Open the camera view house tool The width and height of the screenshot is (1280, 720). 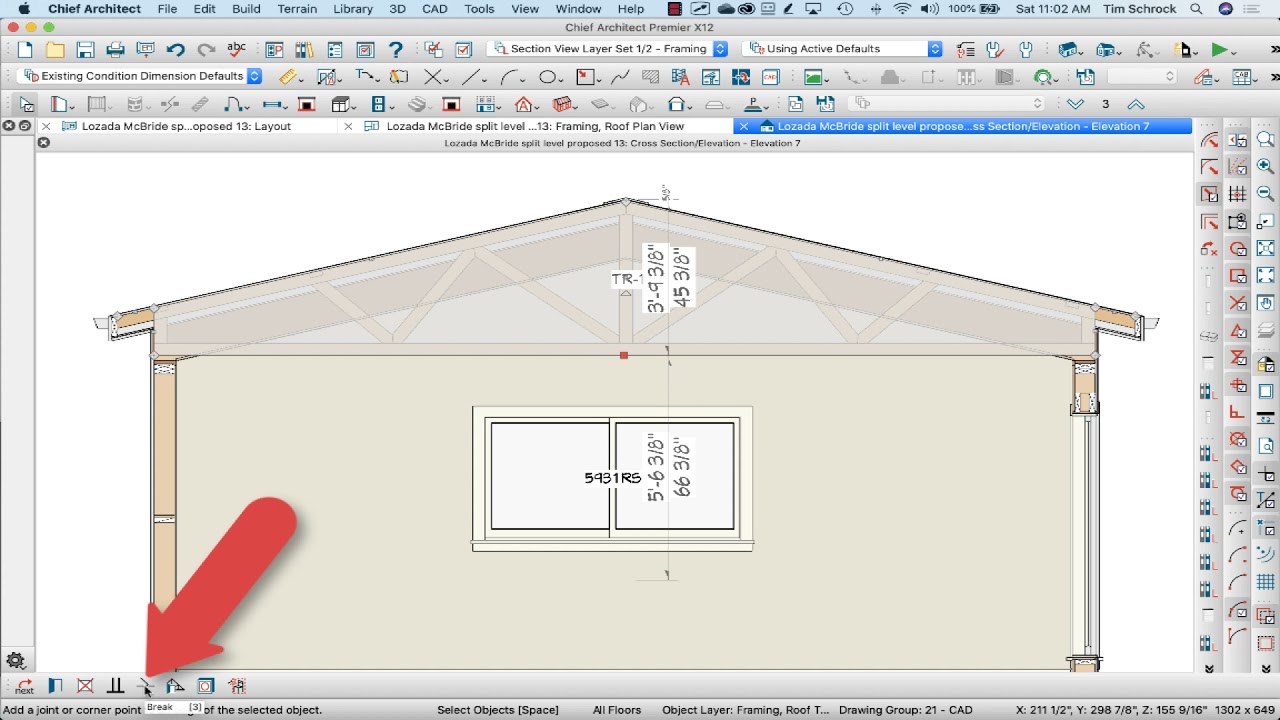(1069, 50)
